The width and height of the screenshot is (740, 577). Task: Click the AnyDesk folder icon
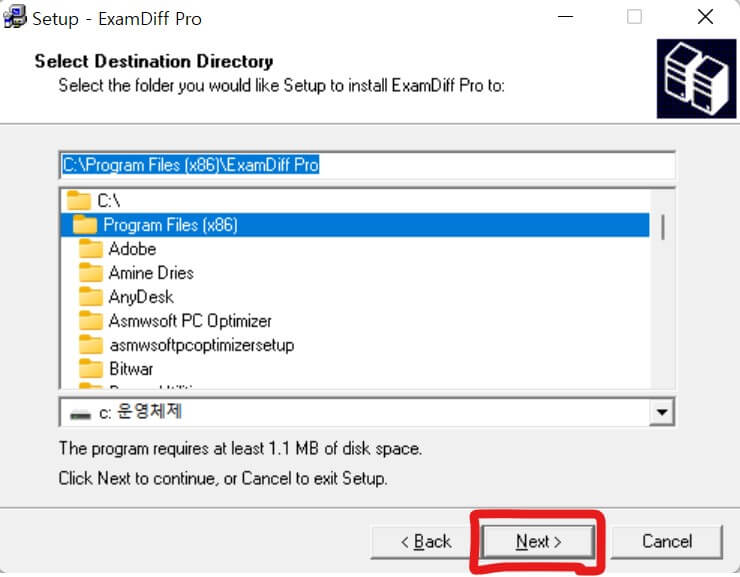(x=91, y=296)
